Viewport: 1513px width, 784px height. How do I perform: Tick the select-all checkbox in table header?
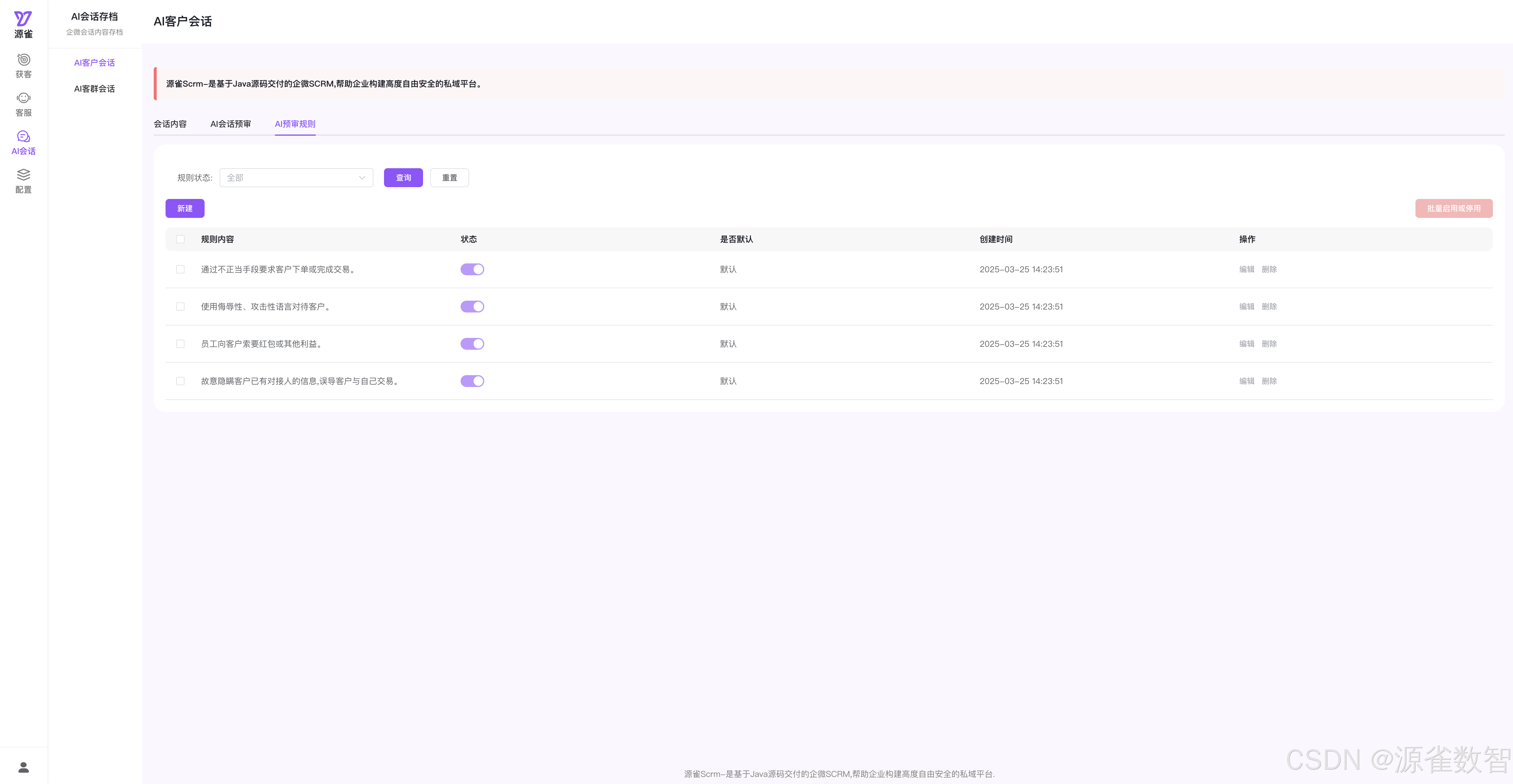[180, 239]
